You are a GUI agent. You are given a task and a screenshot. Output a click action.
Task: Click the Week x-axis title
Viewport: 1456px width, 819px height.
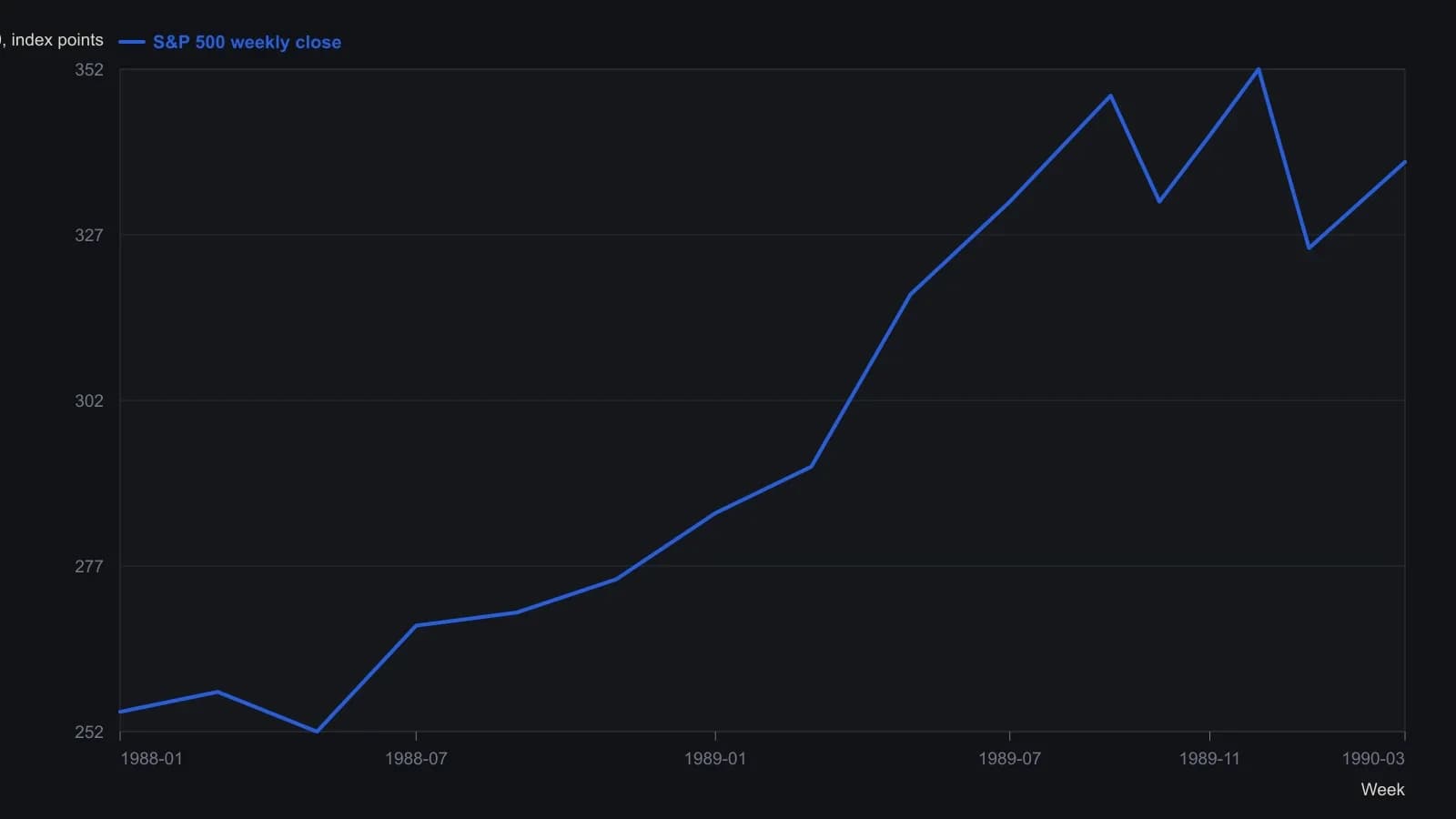click(1382, 790)
